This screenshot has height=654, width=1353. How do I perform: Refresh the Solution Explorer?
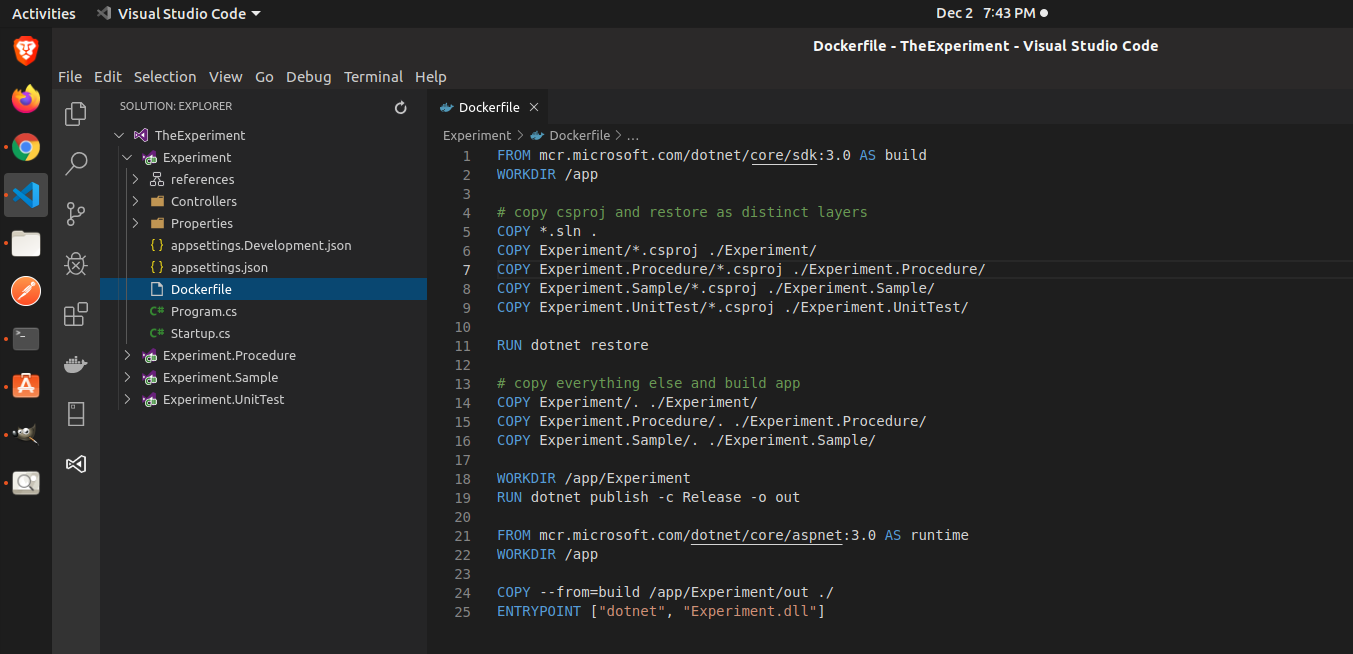pyautogui.click(x=401, y=107)
